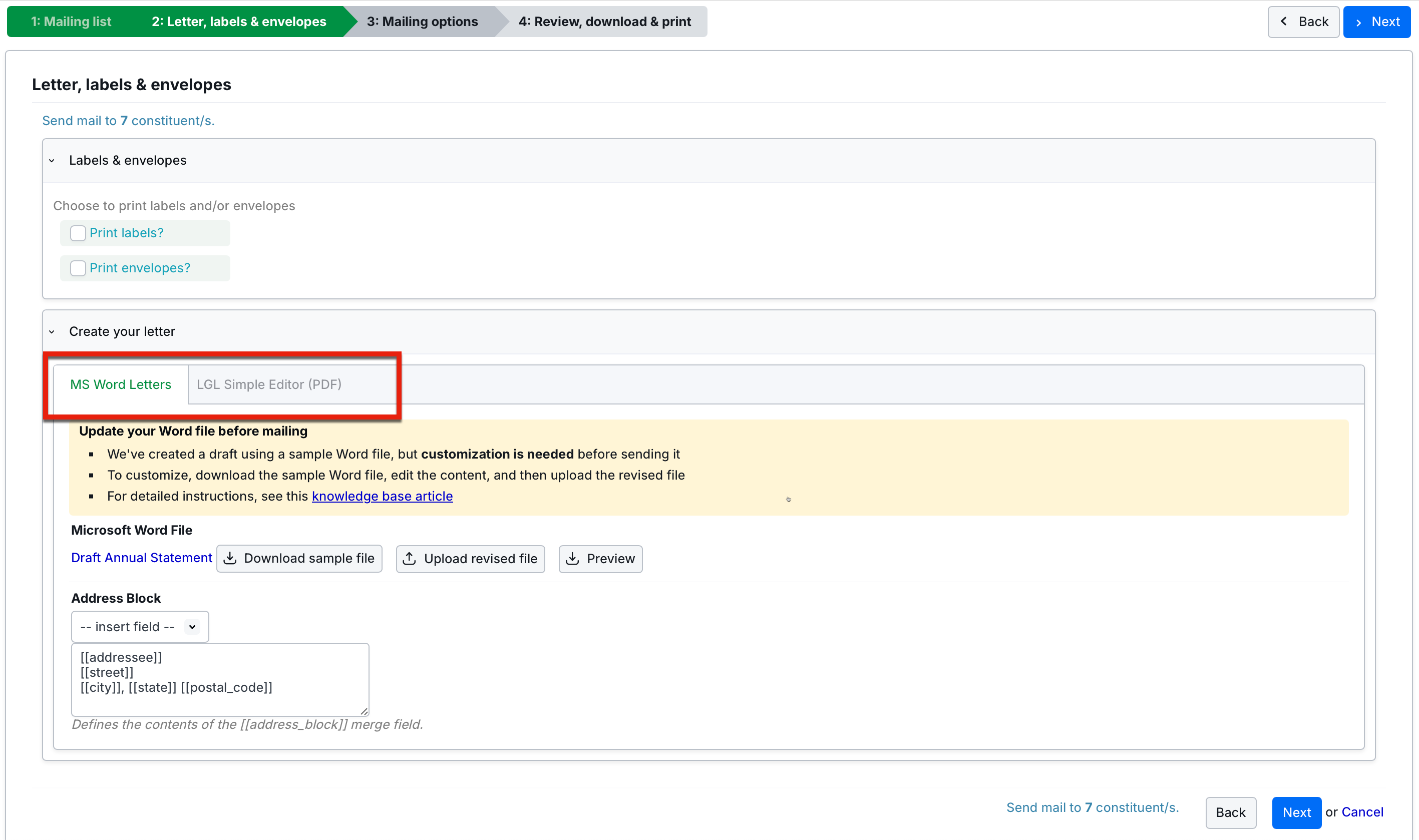Open the knowledge base article link
Screen dimensions: 1419x840
pos(382,496)
